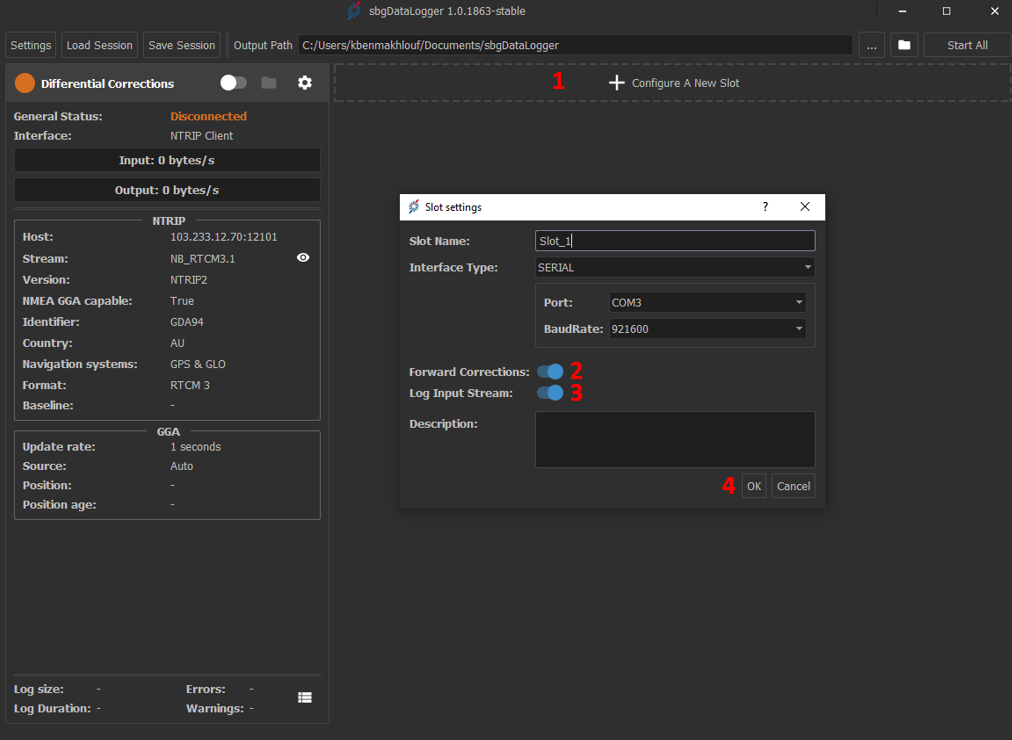Image resolution: width=1012 pixels, height=740 pixels.
Task: Open output folder icon in toolbar
Action: 904,45
